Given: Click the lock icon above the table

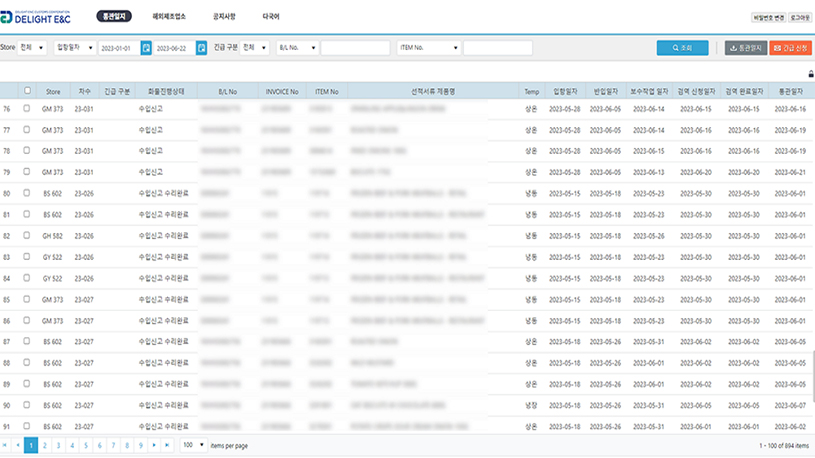Looking at the screenshot, I should (809, 74).
